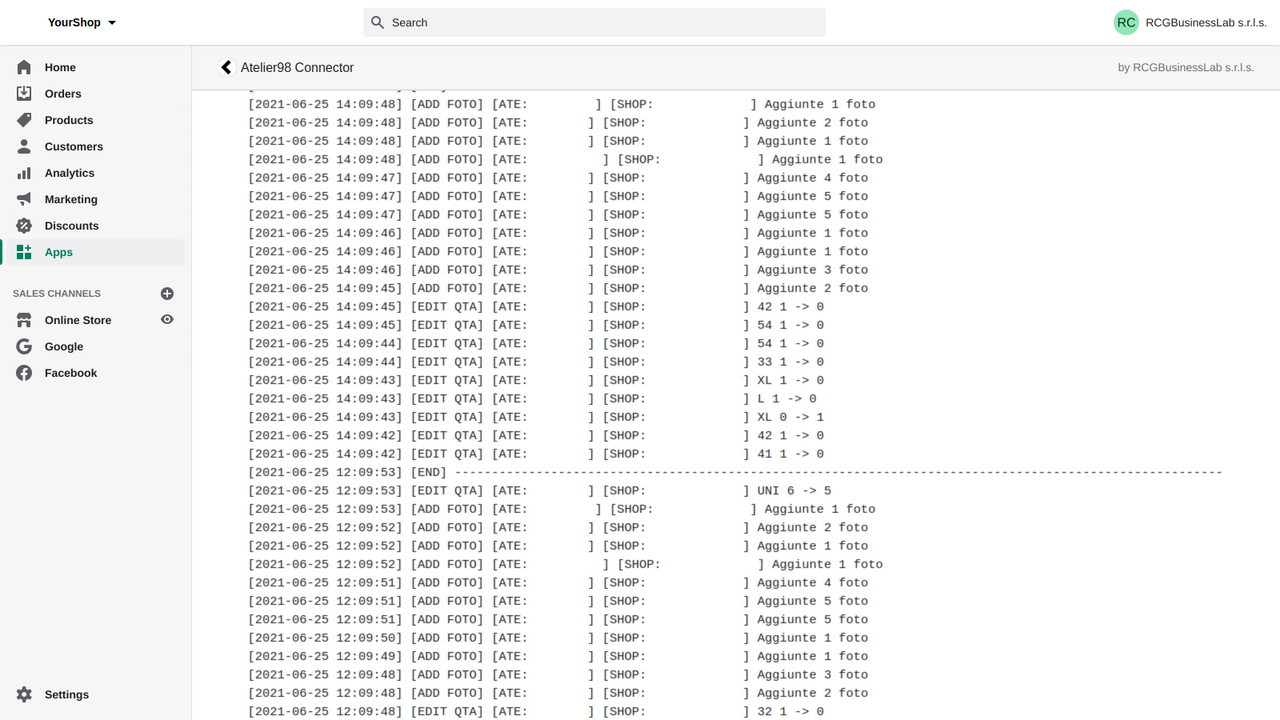Click the search magnifier icon
This screenshot has height=720, width=1280.
click(x=377, y=22)
